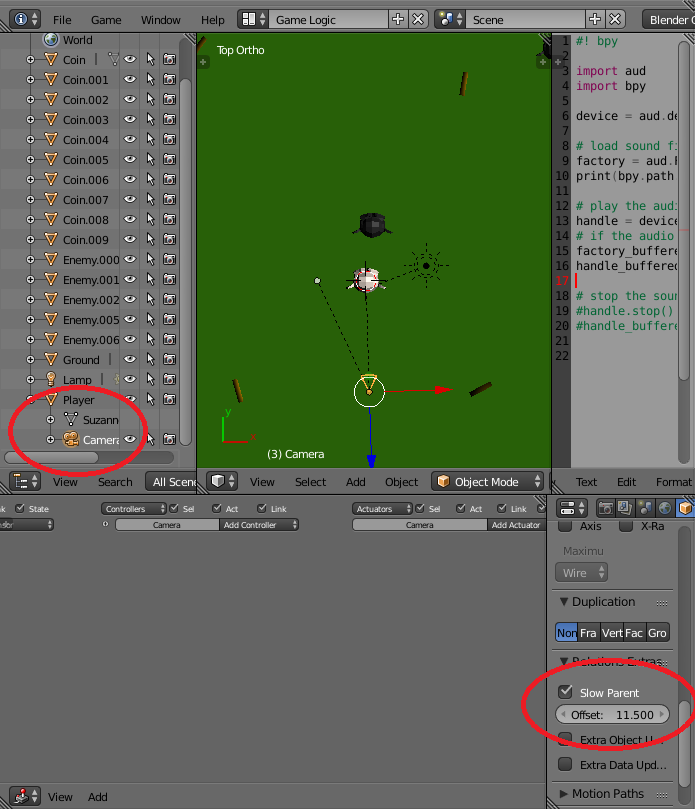Toggle the Slow Parent checkbox
This screenshot has width=695, height=809.
pos(565,692)
